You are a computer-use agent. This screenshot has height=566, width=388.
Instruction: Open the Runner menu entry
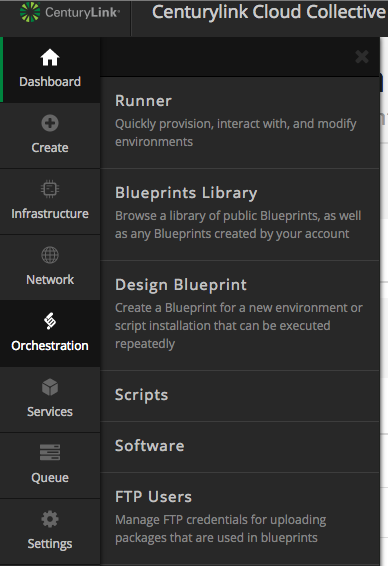(240, 123)
